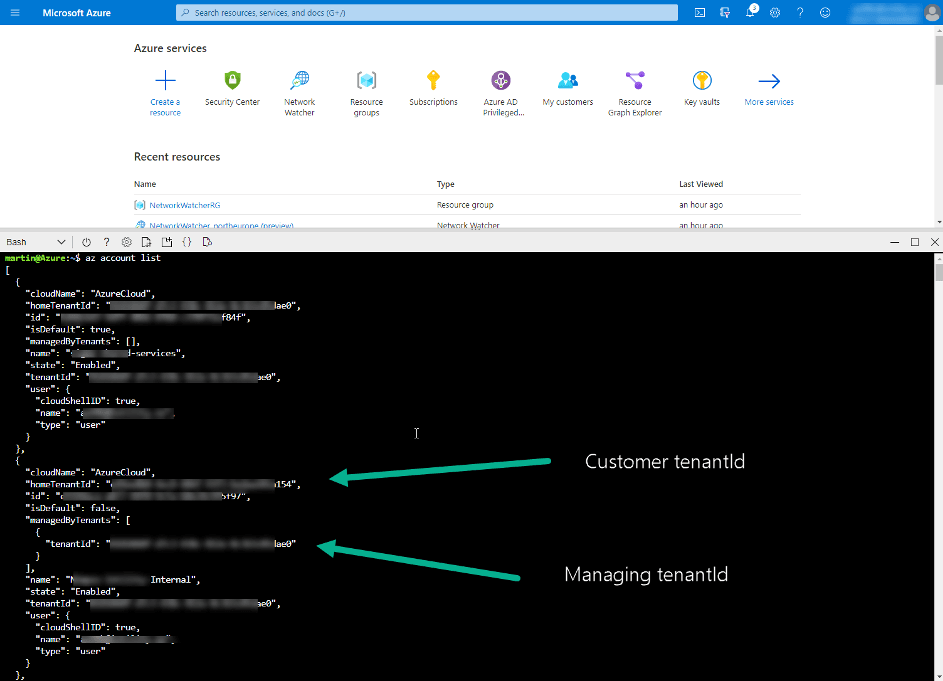
Task: Open Cloud Shell help question mark
Action: click(106, 242)
